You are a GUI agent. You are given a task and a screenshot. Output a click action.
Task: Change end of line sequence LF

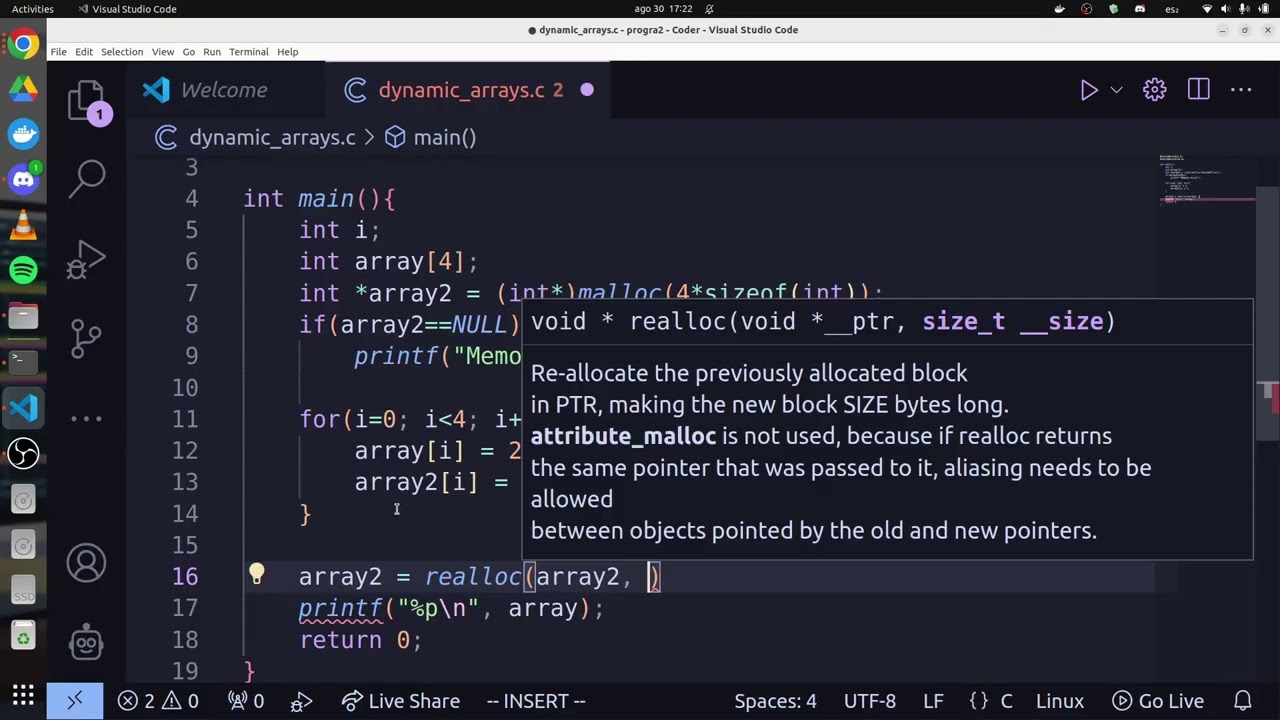[933, 701]
